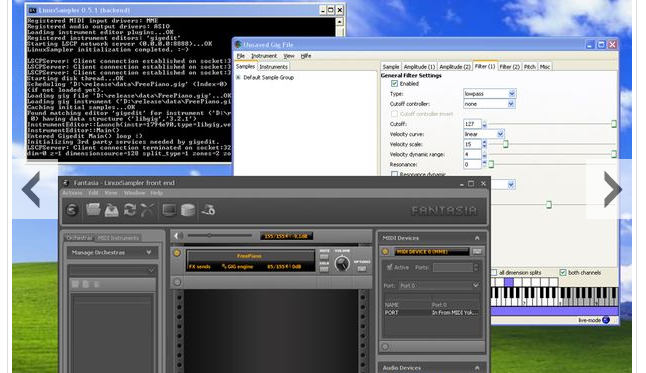646x373 pixels.
Task: Click the live-mode icon in Gigedit status bar
Action: 606,320
